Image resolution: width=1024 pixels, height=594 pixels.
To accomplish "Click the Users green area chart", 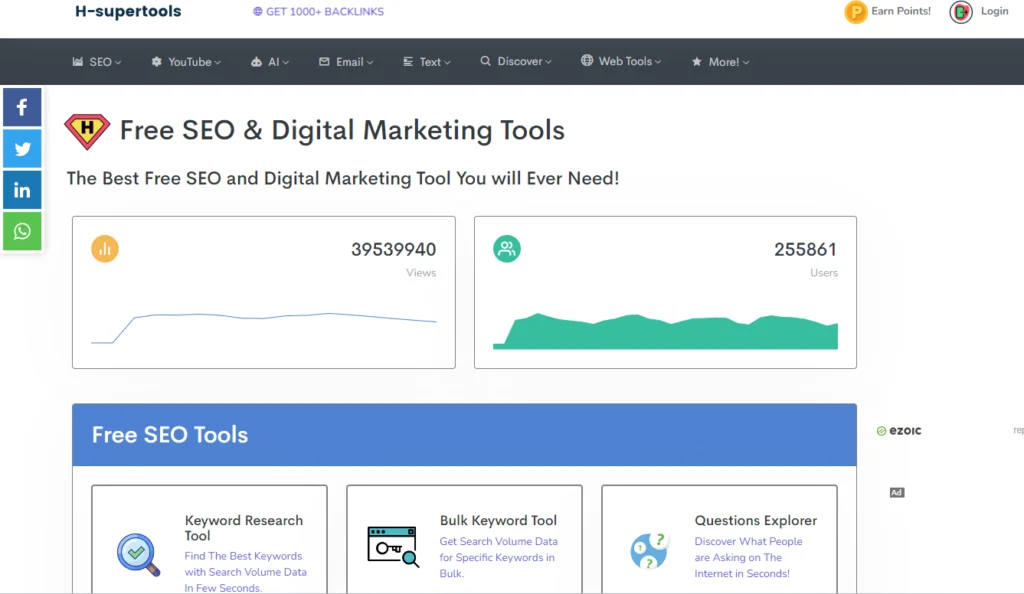I will pos(665,331).
